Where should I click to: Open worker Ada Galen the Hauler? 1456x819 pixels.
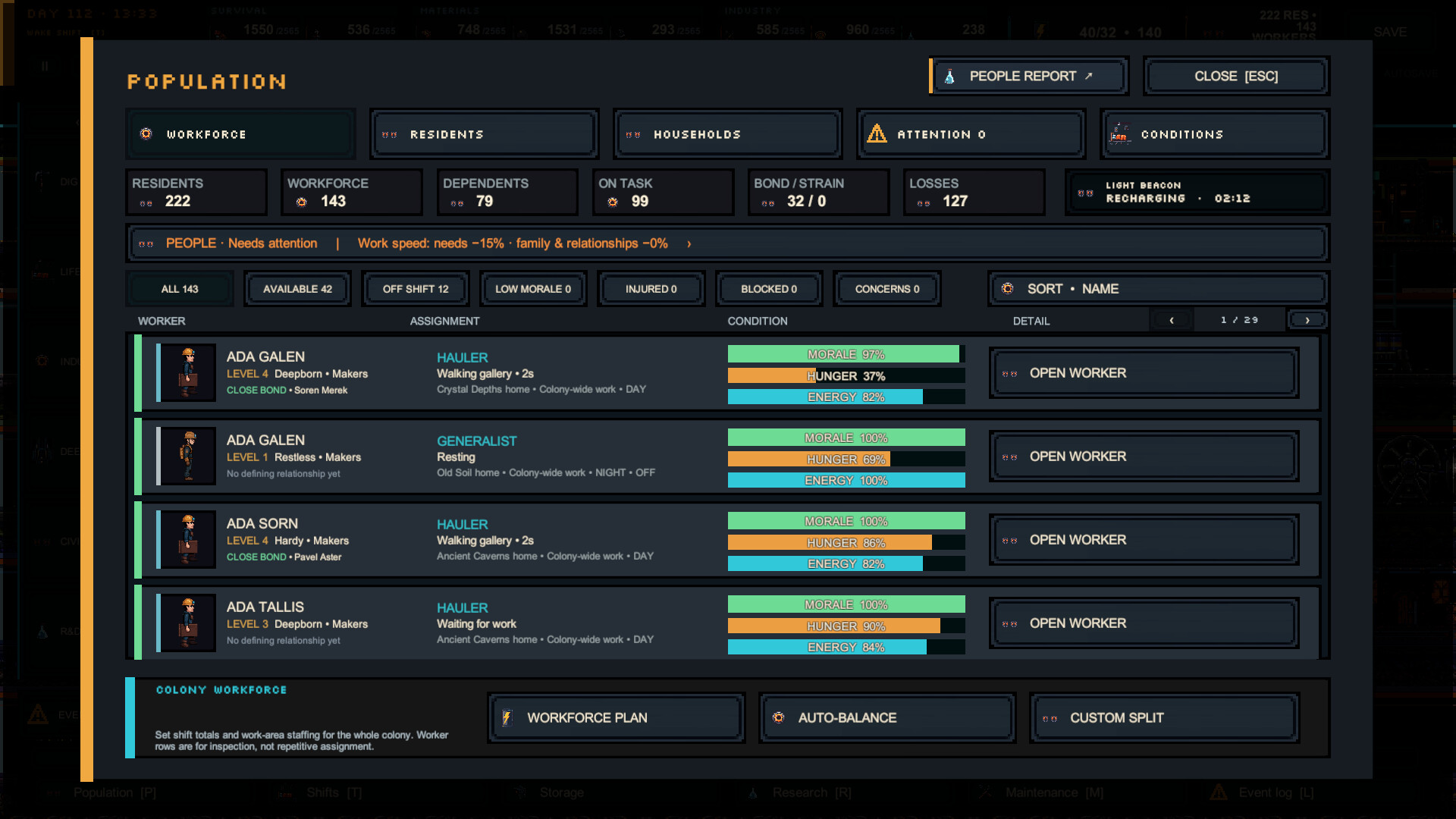pos(1144,373)
